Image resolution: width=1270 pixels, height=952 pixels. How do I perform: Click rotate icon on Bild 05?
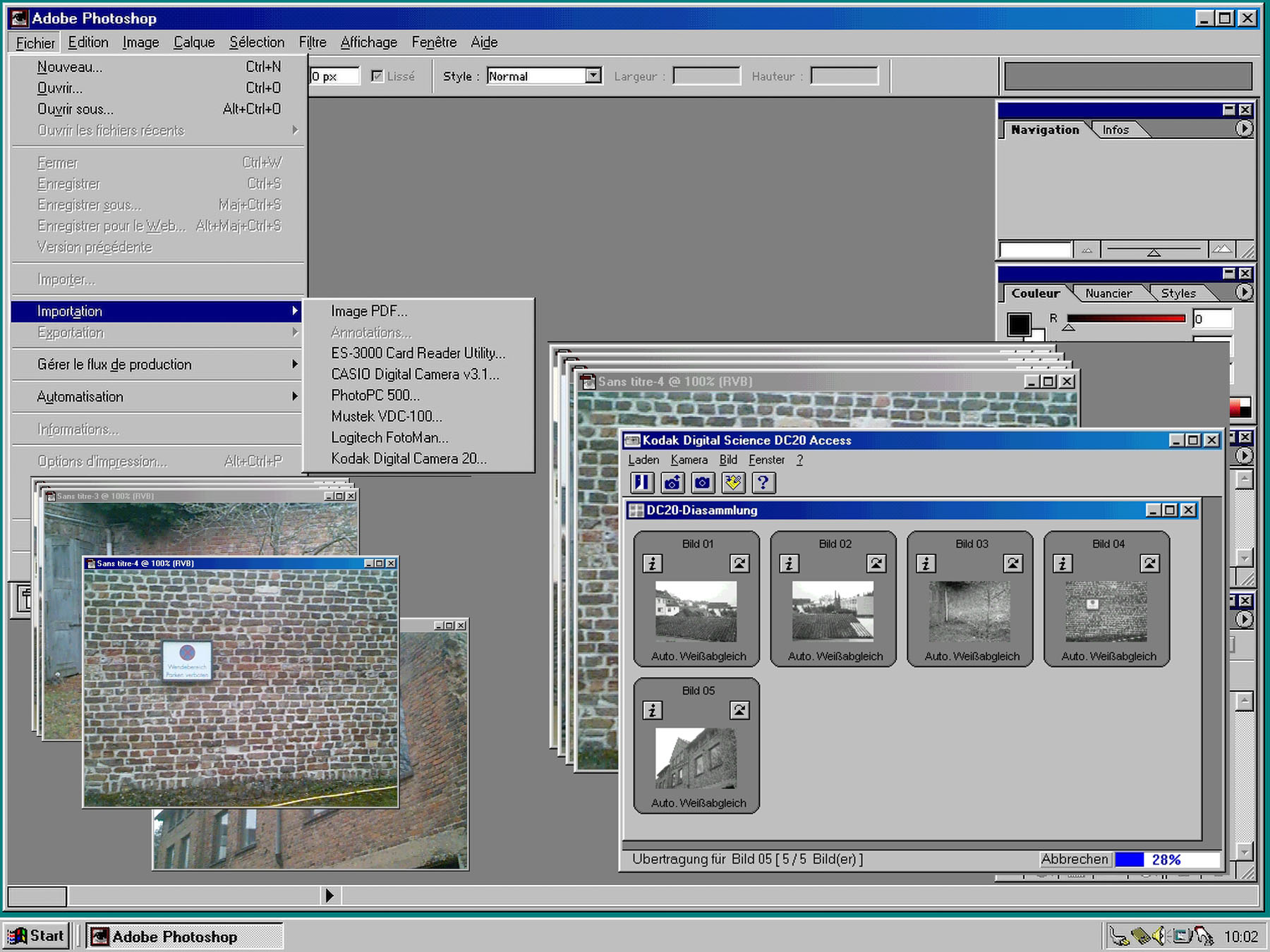pos(739,710)
